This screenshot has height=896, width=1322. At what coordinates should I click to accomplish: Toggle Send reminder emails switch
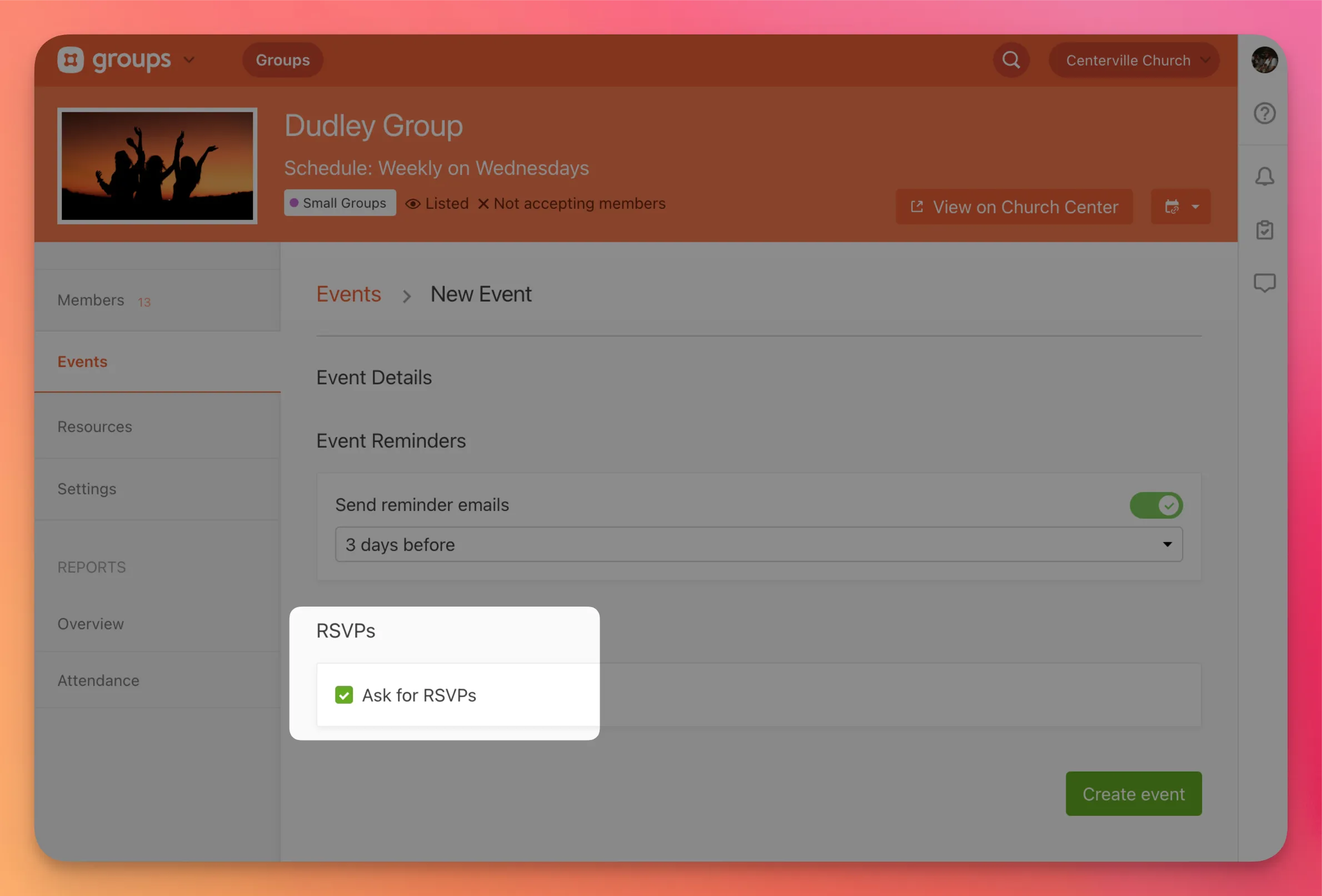tap(1155, 505)
